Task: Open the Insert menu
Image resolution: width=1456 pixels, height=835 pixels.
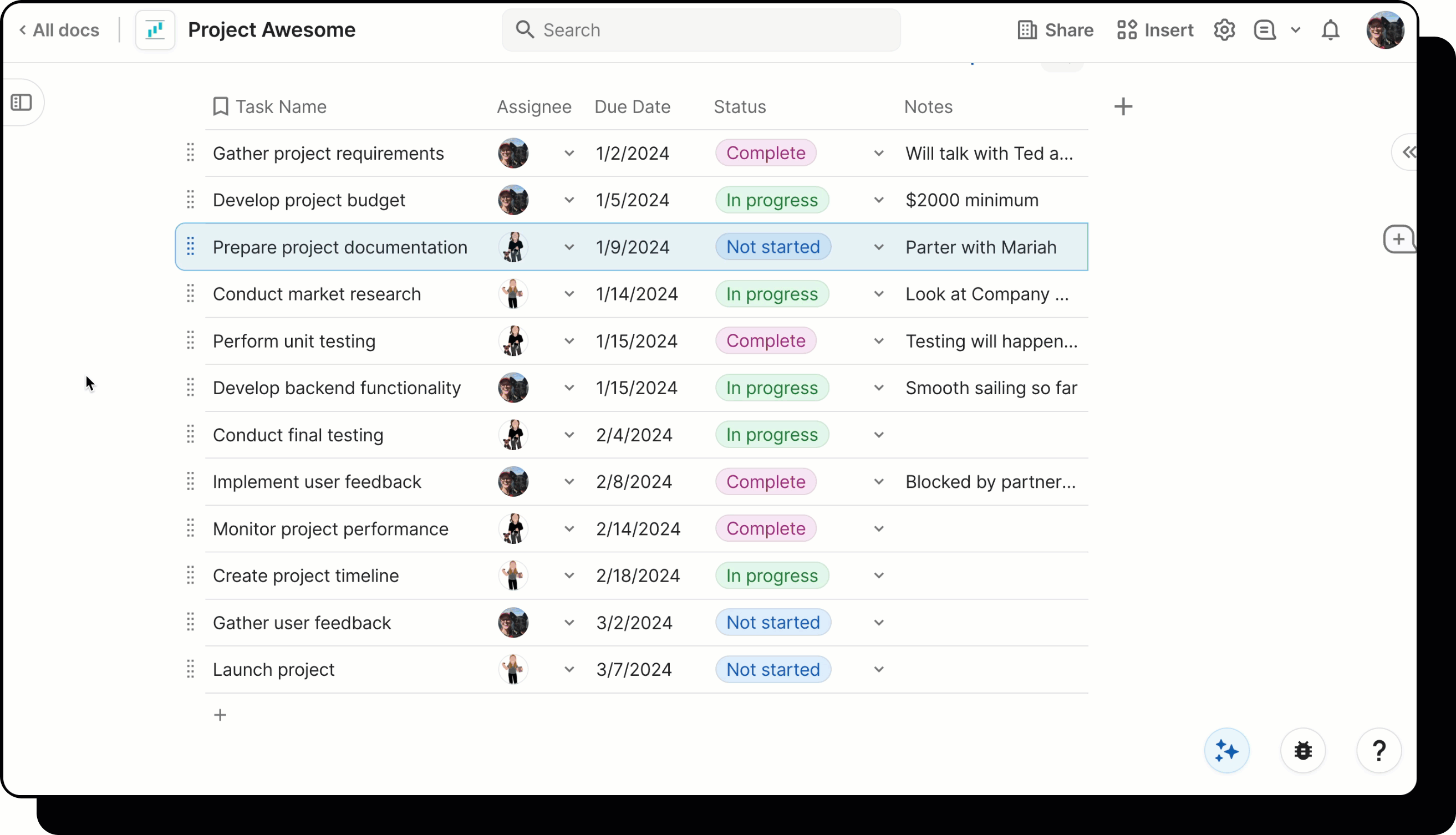Action: click(x=1155, y=30)
